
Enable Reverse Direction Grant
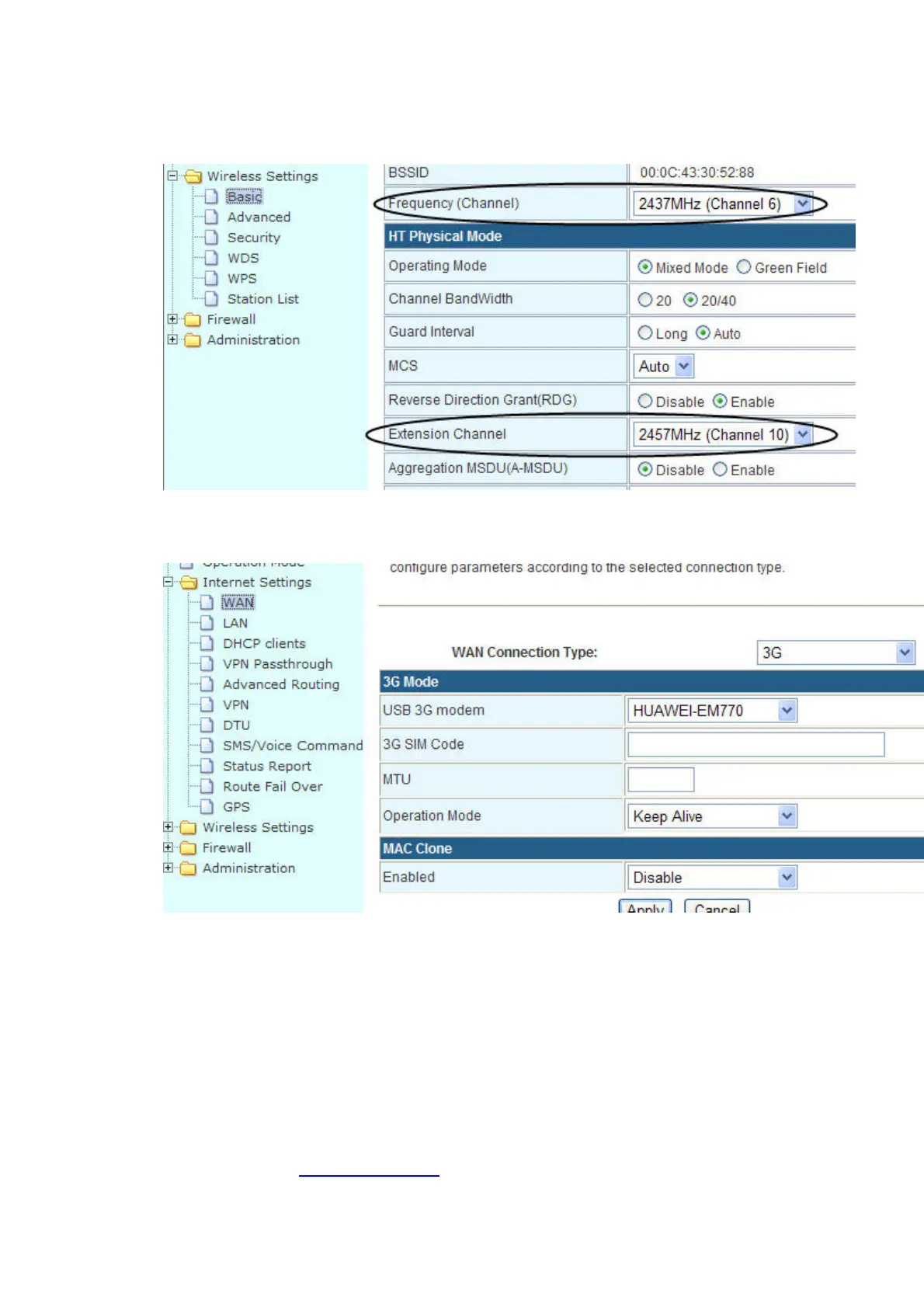[x=720, y=402]
